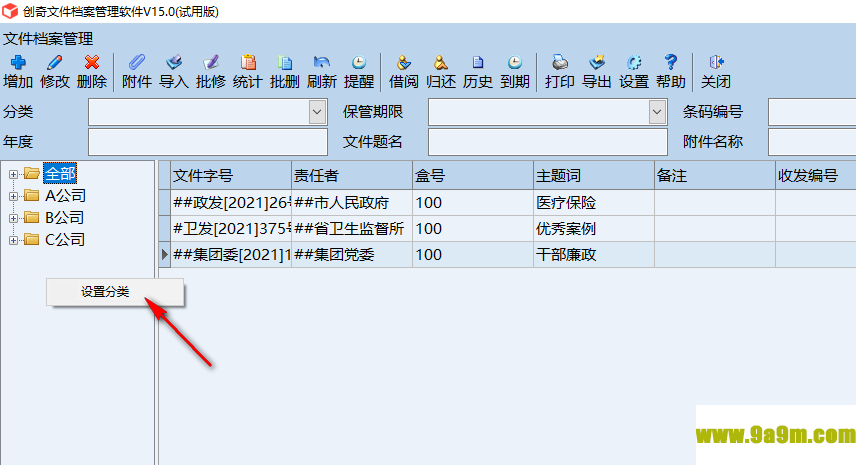
Task: Click the 归还 (return) toolbar icon
Action: 441,63
